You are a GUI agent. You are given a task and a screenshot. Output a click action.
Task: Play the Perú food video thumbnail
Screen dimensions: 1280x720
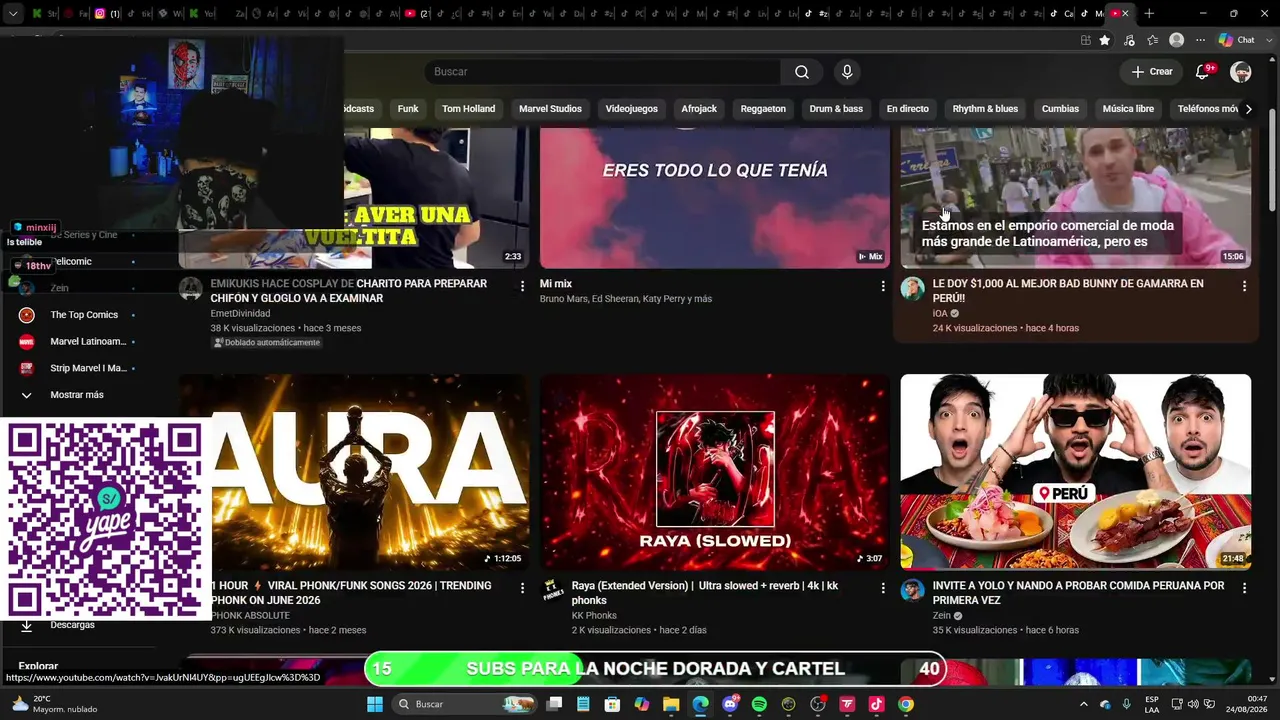(x=1076, y=472)
